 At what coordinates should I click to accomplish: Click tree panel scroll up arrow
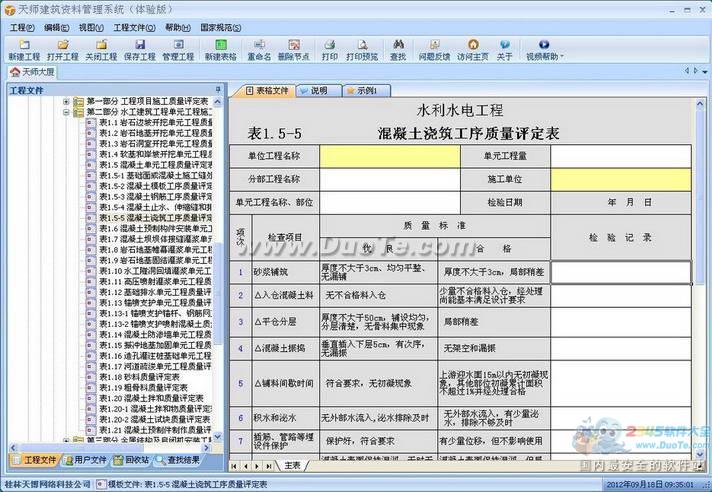click(x=218, y=102)
